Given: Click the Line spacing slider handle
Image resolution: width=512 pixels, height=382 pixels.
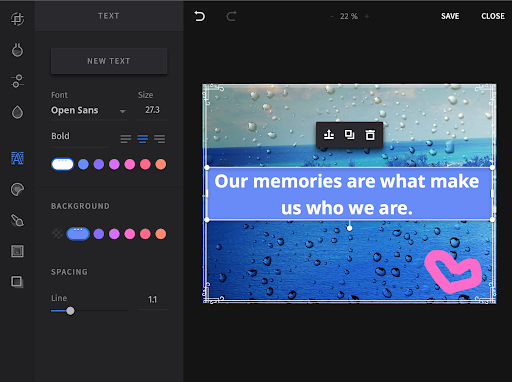Looking at the screenshot, I should pyautogui.click(x=70, y=311).
